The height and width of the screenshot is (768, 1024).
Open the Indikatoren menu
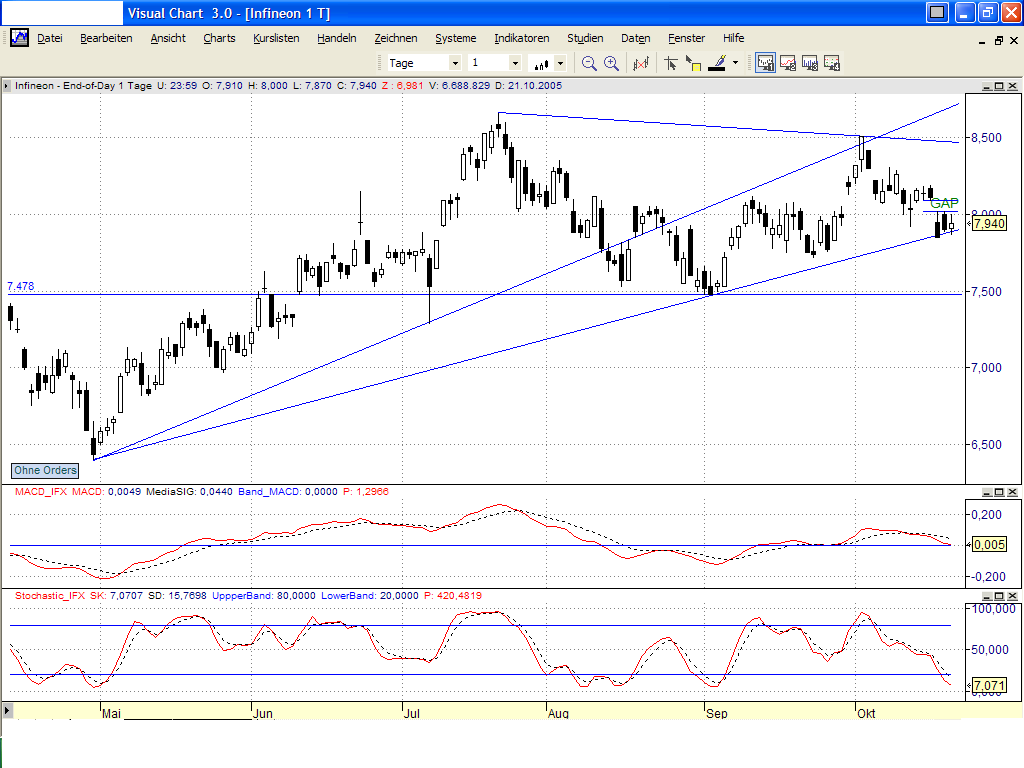(x=521, y=38)
